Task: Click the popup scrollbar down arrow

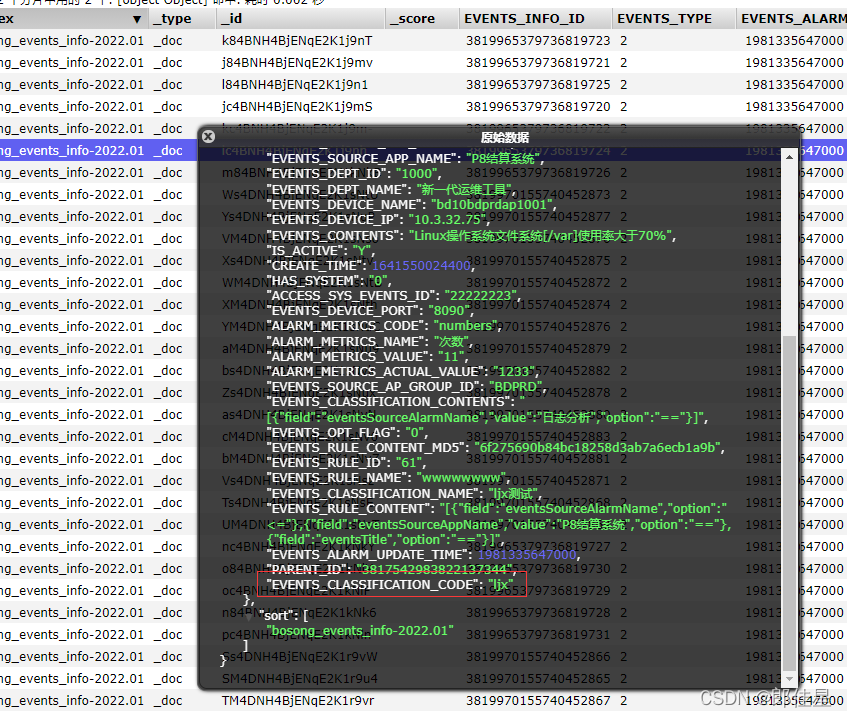Action: tap(789, 679)
